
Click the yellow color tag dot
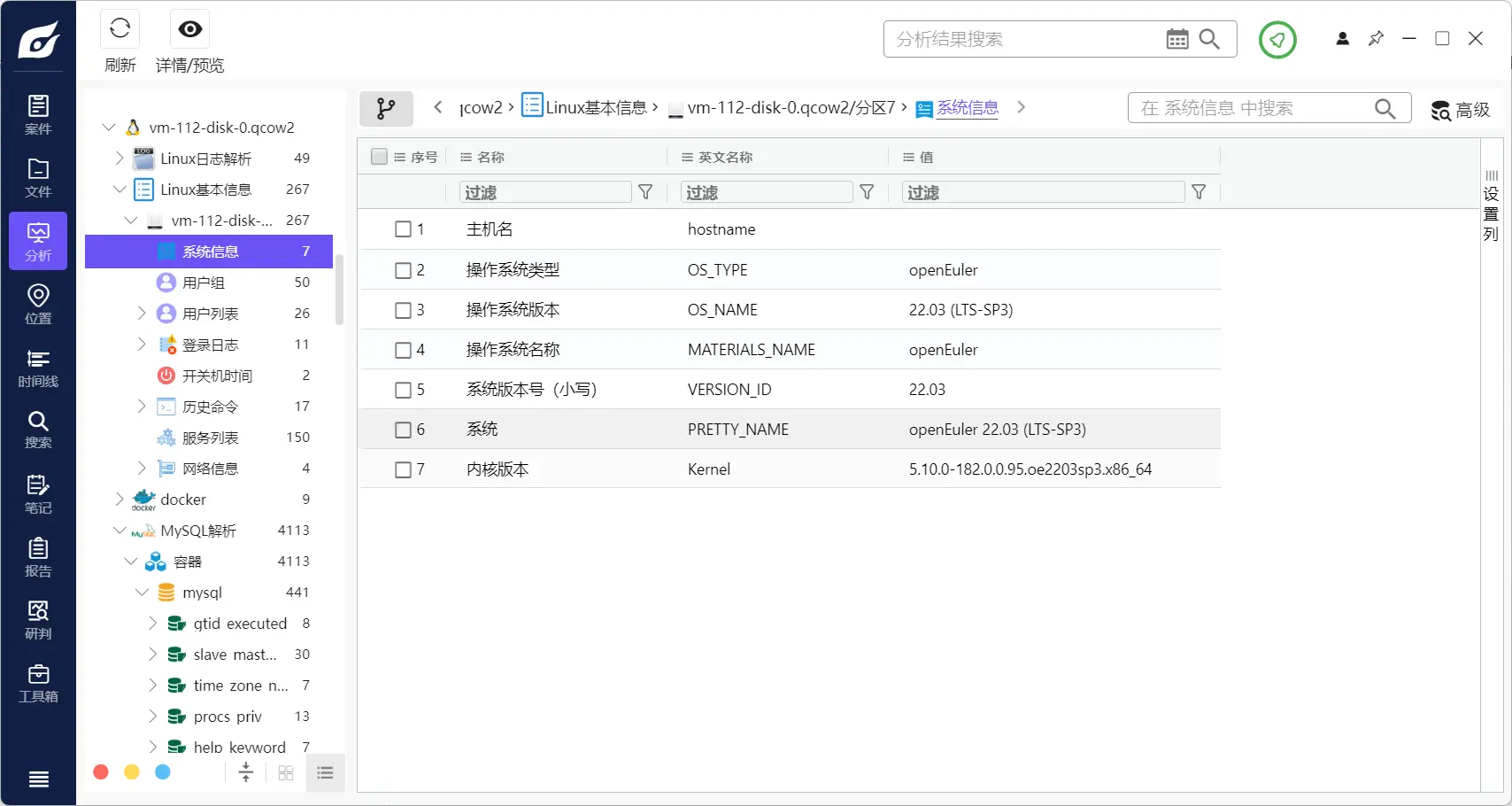(132, 772)
